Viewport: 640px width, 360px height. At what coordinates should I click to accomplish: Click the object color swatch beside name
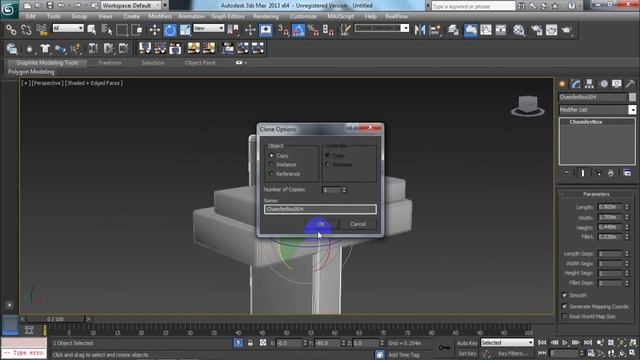pyautogui.click(x=632, y=97)
